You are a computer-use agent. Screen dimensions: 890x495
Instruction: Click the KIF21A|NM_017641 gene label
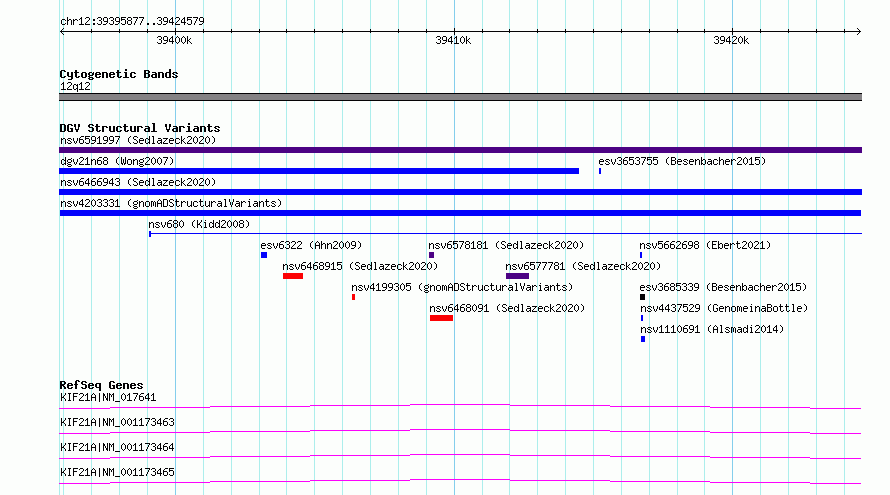[x=108, y=397]
